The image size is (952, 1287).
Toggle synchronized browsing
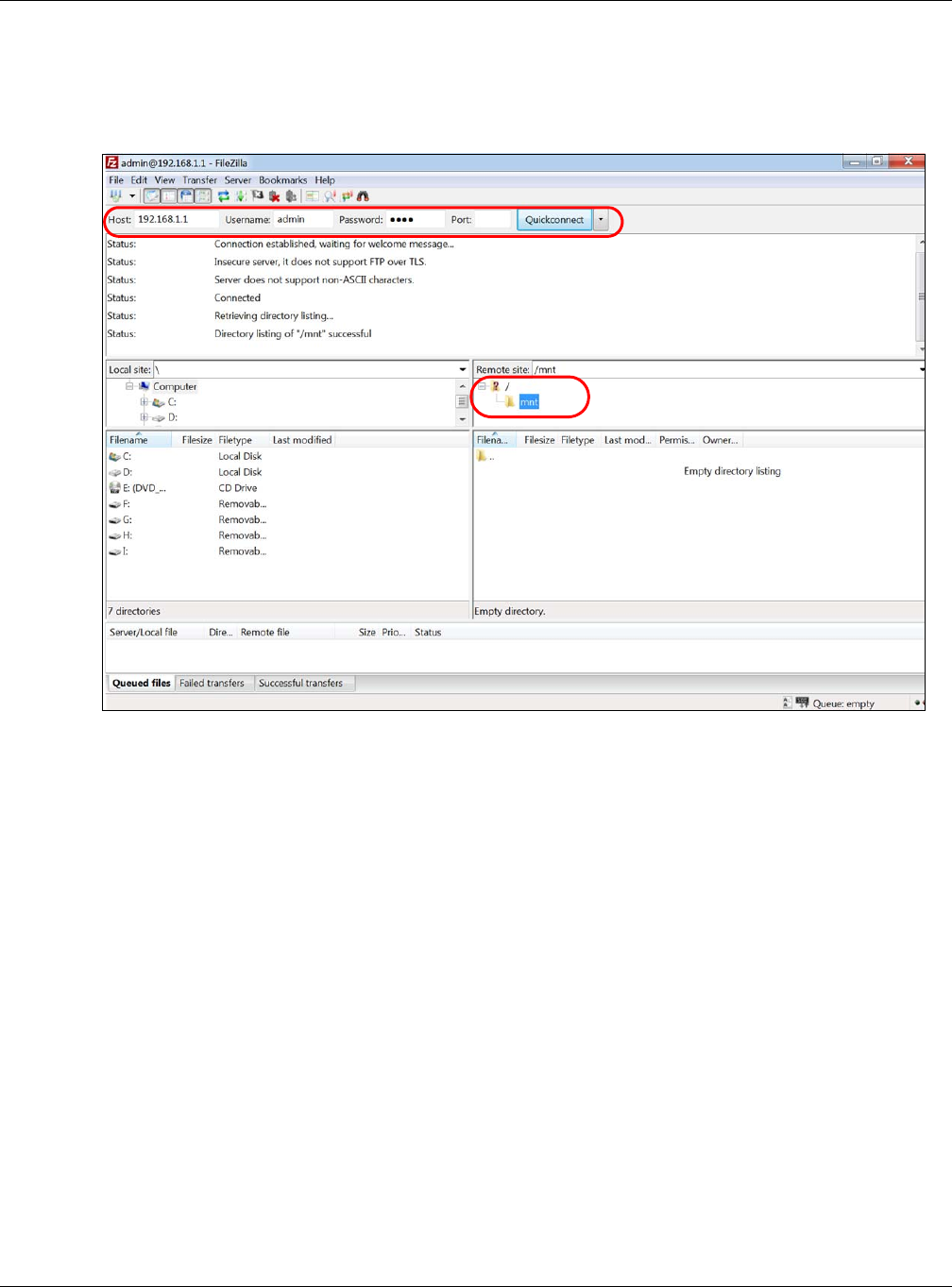(347, 196)
